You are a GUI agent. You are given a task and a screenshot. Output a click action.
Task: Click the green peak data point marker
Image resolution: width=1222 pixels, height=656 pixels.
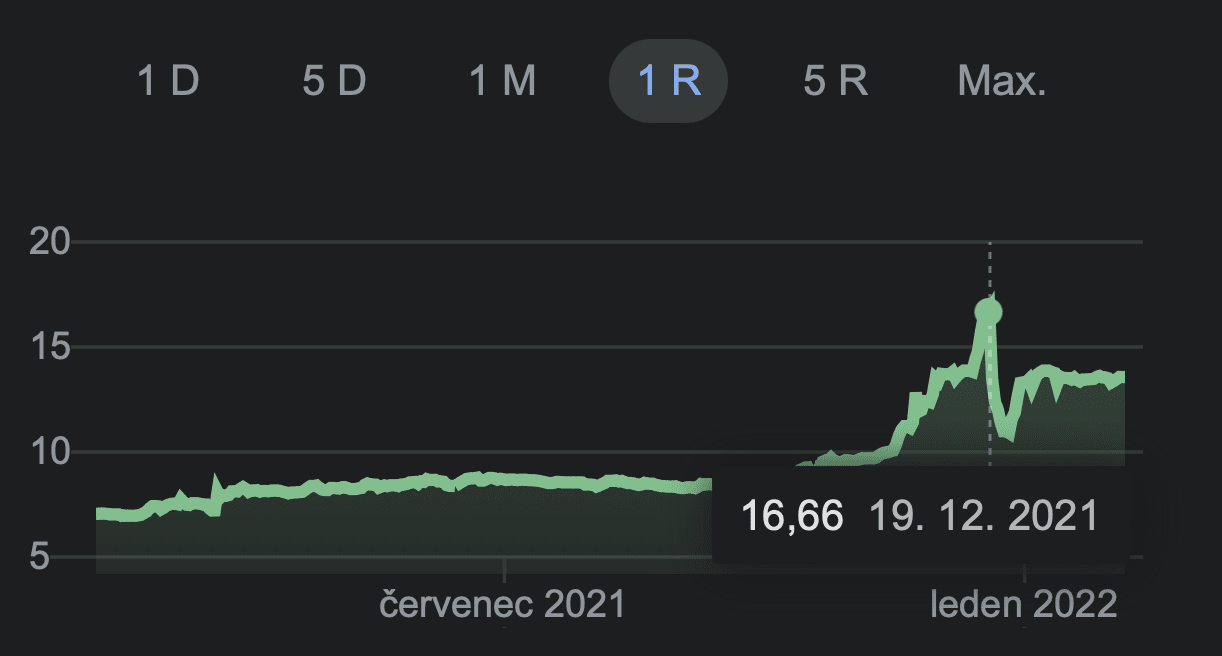coord(988,312)
